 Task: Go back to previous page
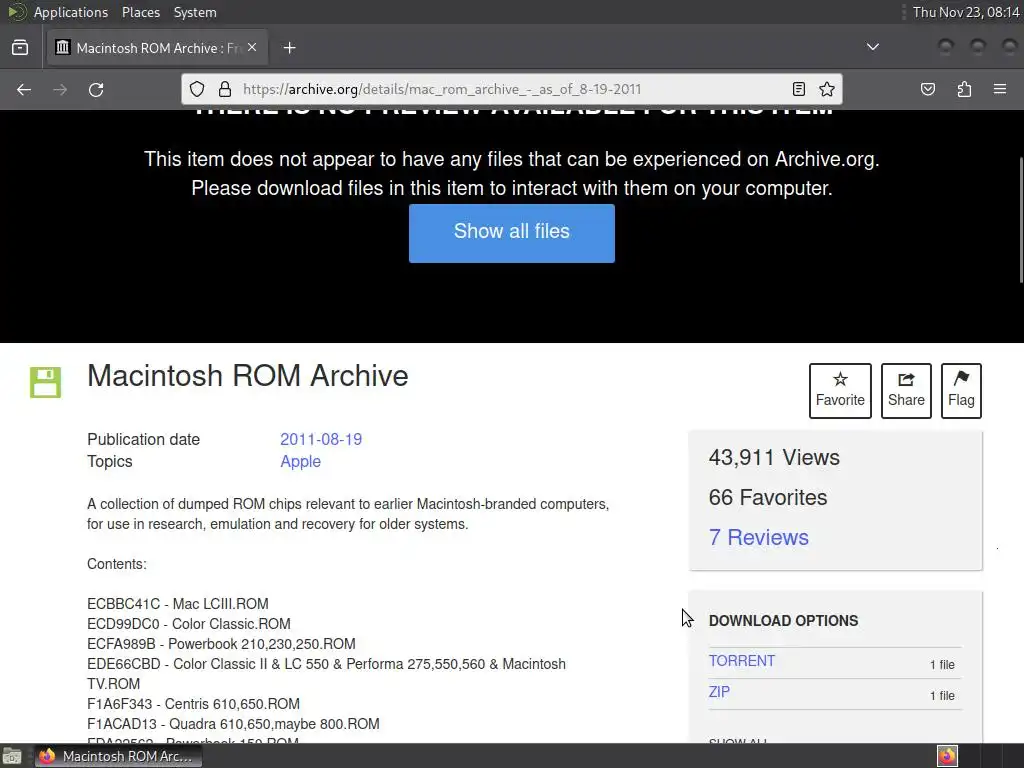(24, 89)
